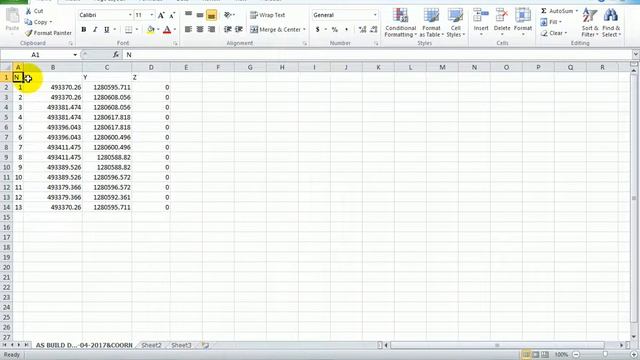
Task: Open Font dialog launcher arrow
Action: click(x=176, y=44)
